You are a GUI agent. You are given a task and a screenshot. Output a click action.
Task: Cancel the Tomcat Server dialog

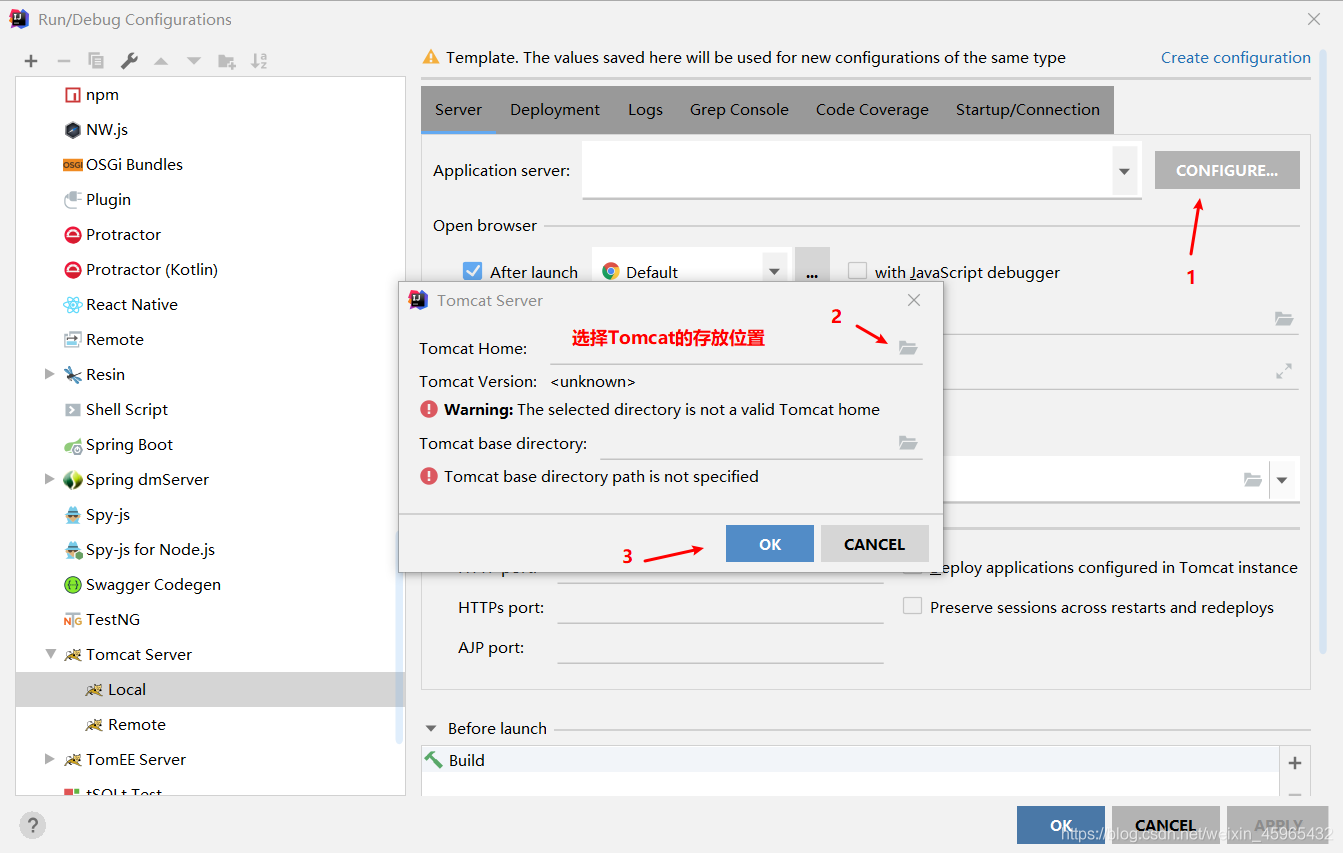874,544
